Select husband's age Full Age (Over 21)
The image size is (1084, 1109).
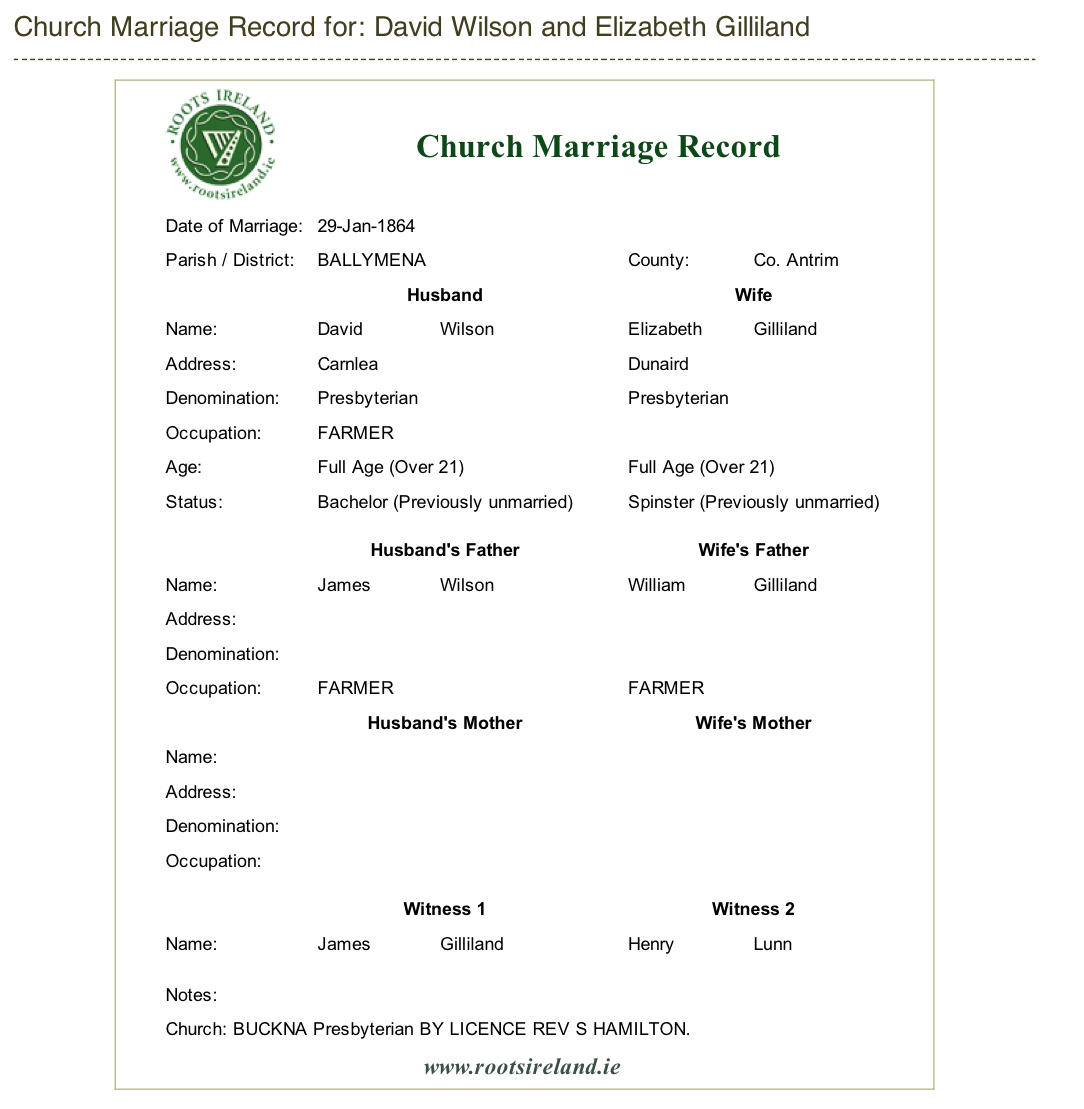(391, 468)
